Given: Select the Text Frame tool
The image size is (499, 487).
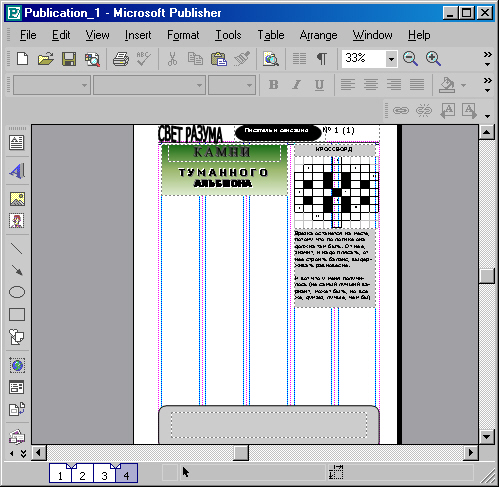Looking at the screenshot, I should pyautogui.click(x=17, y=143).
